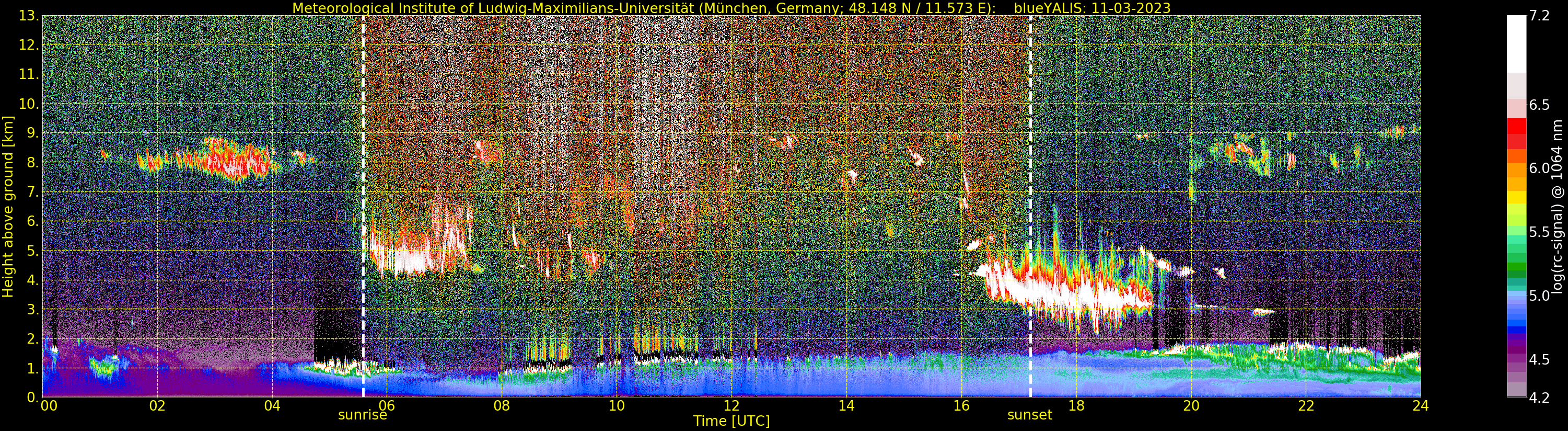Click the height tick label '13.'
This screenshot has width=1568, height=431.
(x=29, y=16)
